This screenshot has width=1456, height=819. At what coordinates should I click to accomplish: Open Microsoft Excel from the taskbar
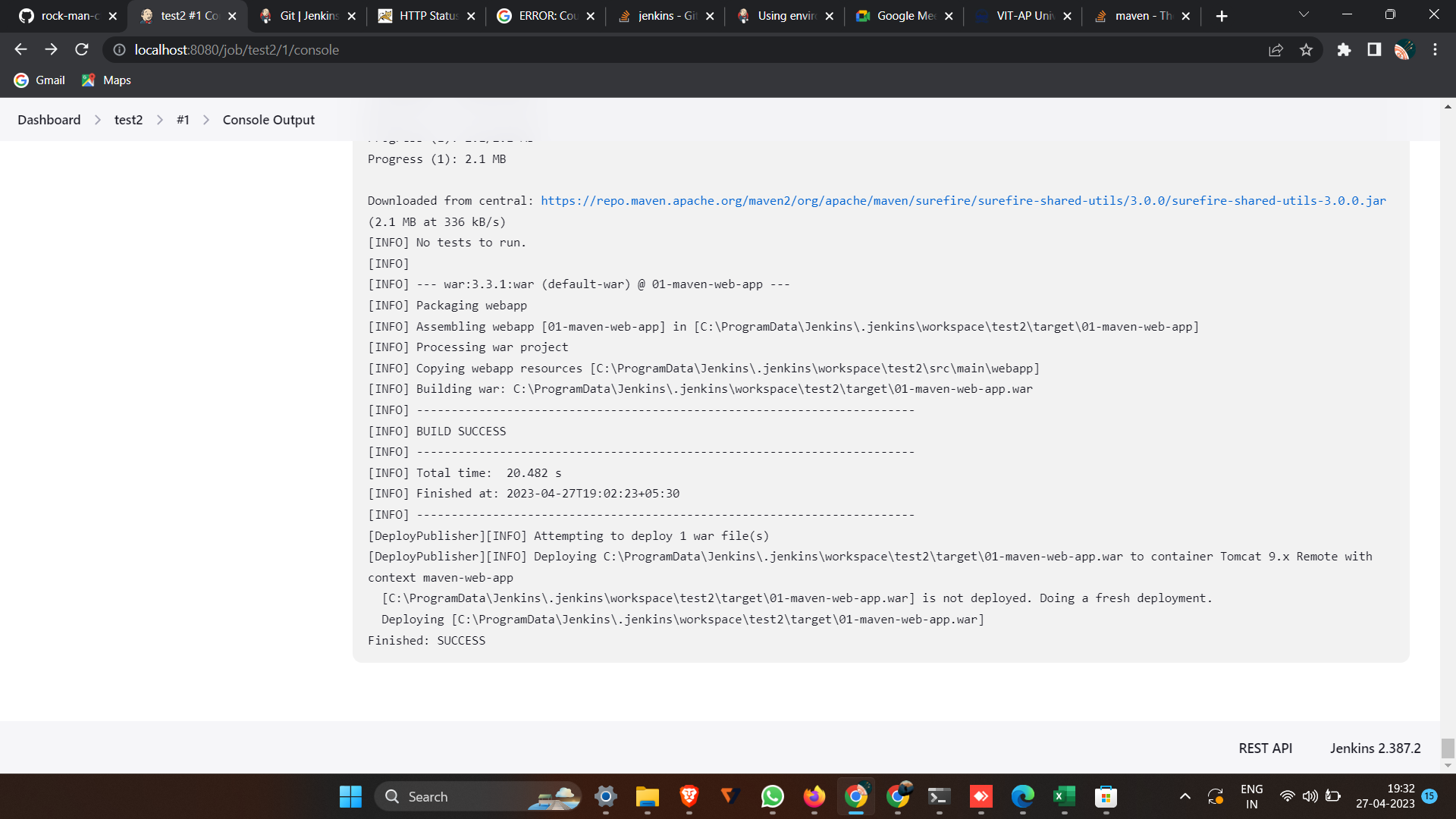click(x=1062, y=796)
